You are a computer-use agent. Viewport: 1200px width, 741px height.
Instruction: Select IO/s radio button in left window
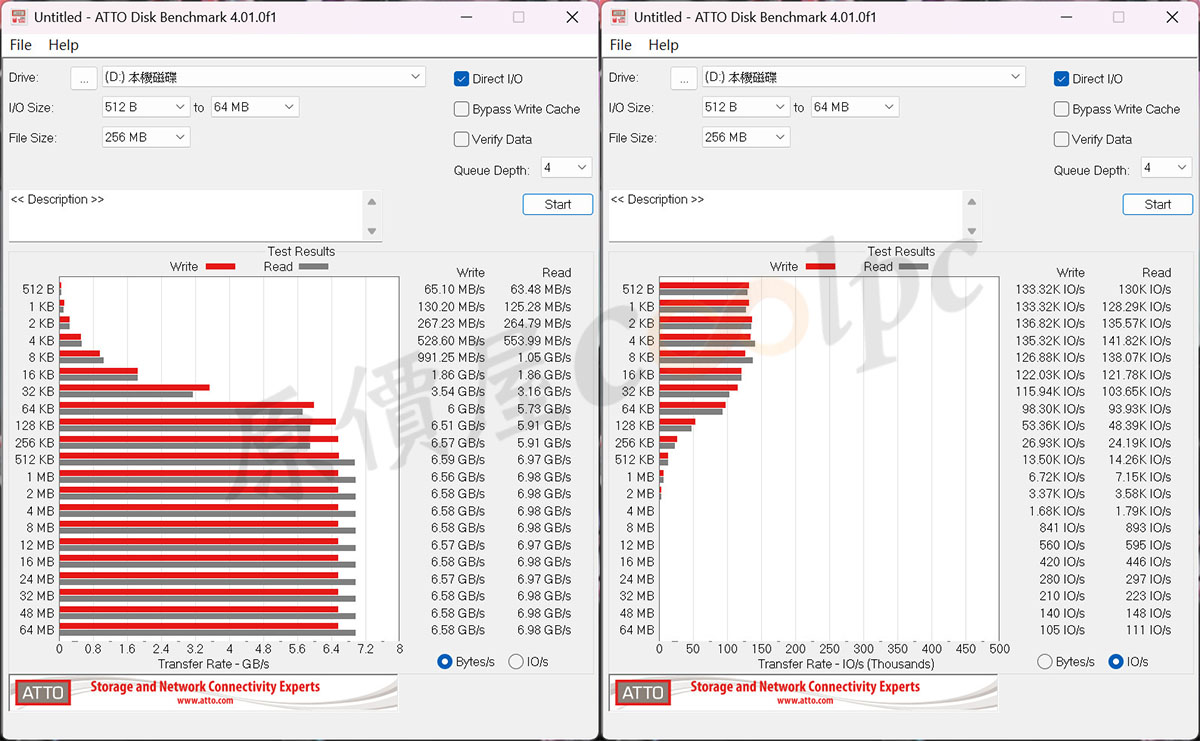[x=516, y=661]
